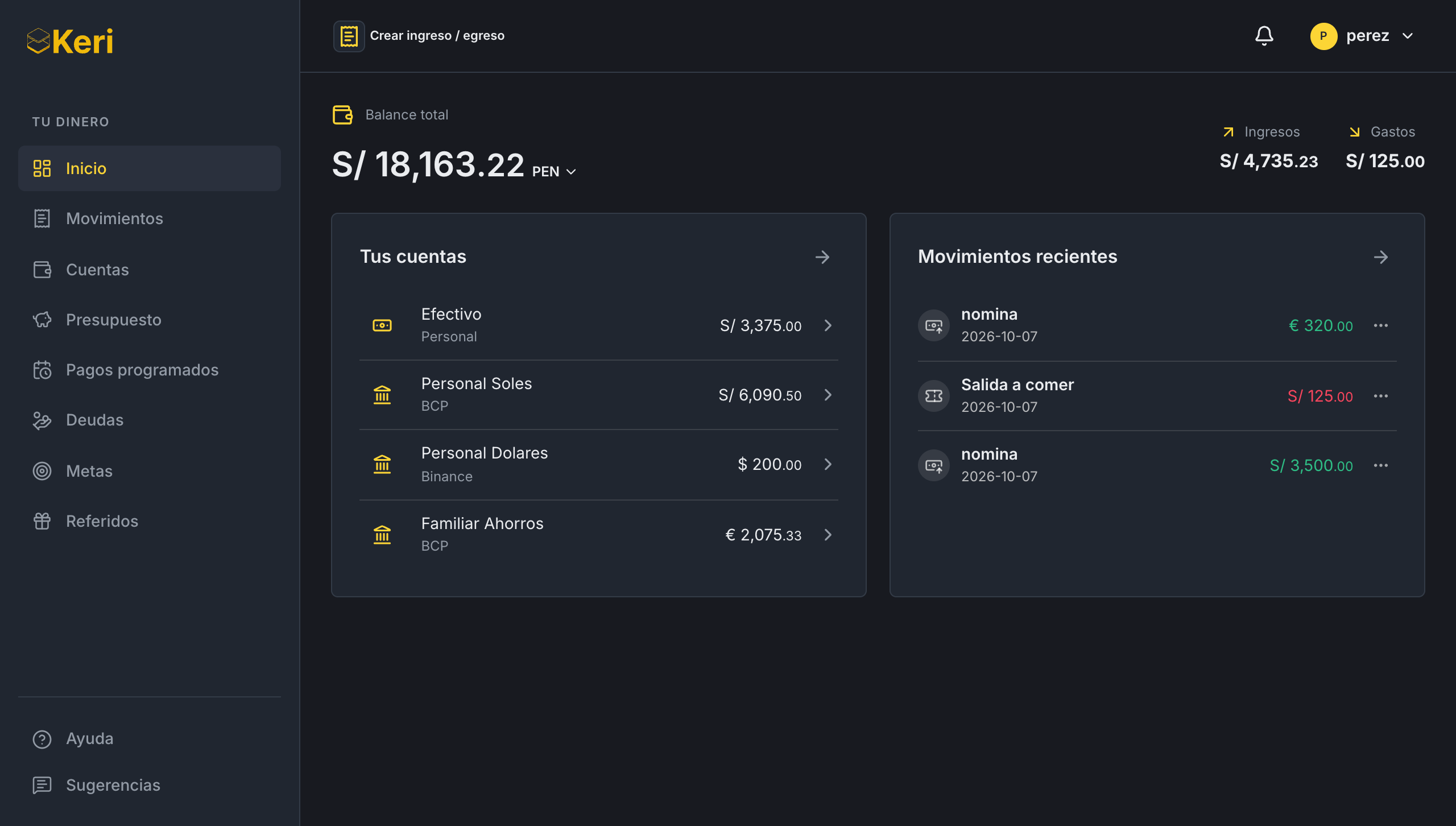The width and height of the screenshot is (1456, 826).
Task: Click the $ 200.00 Personal Dolares amount
Action: pyautogui.click(x=770, y=464)
